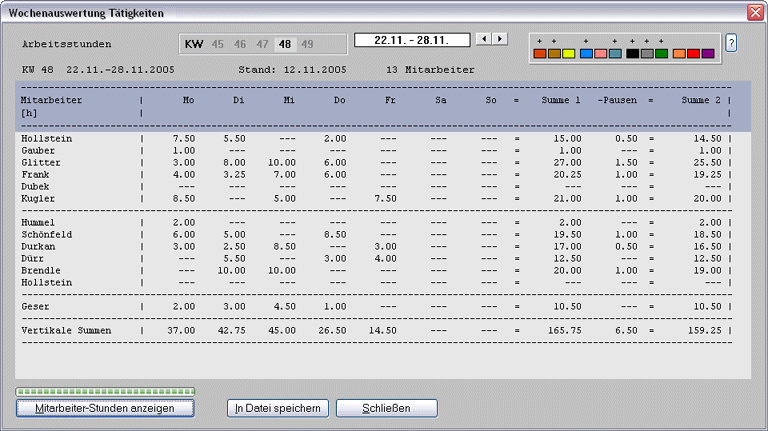Select the Dürr employee name
Image resolution: width=768 pixels, height=431 pixels.
point(32,259)
